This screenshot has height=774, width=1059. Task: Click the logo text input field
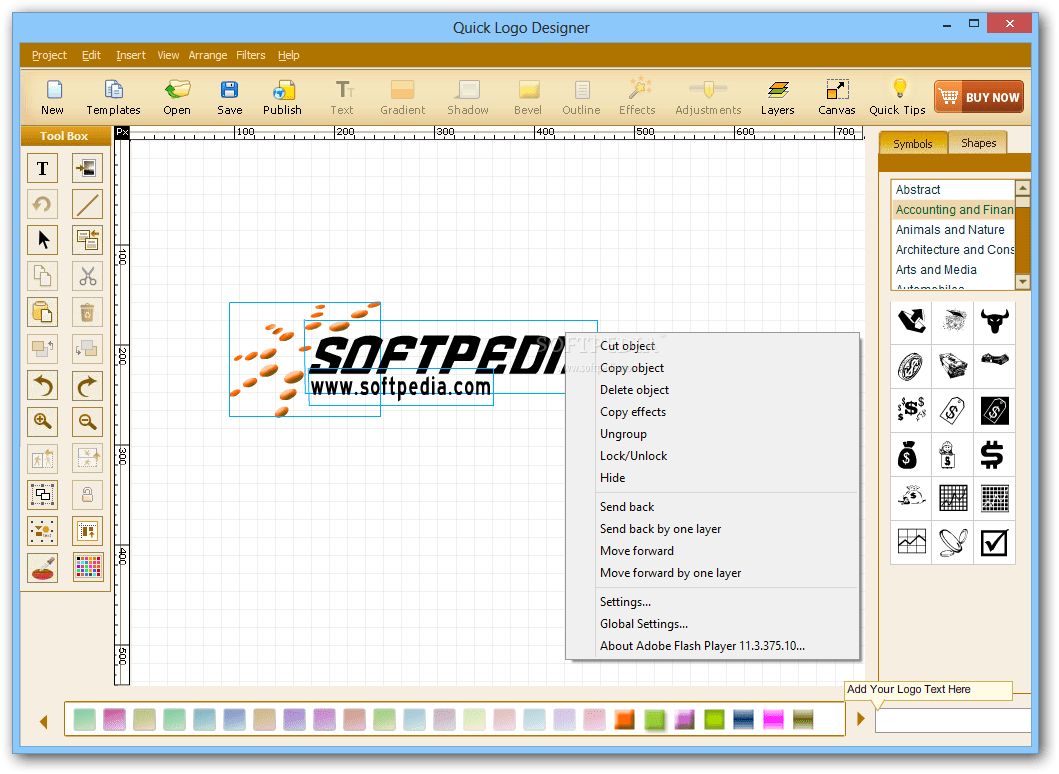(x=953, y=721)
